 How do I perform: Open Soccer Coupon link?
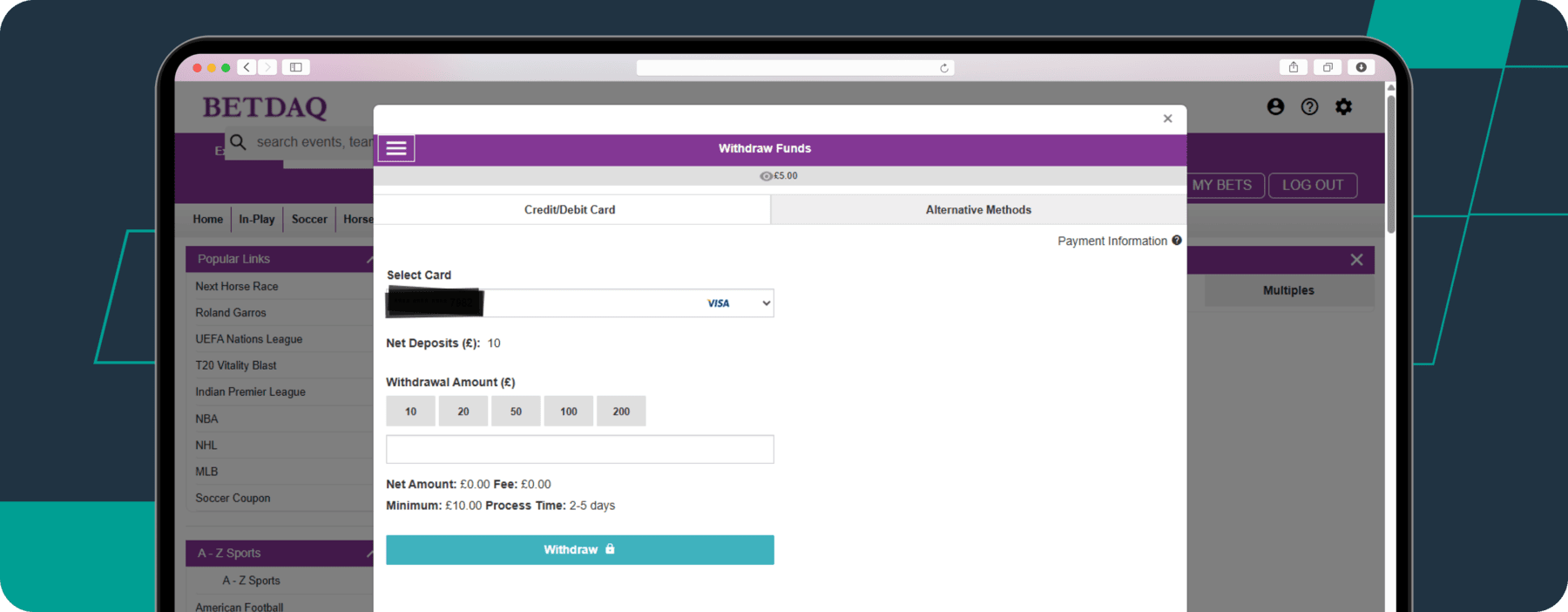(233, 498)
